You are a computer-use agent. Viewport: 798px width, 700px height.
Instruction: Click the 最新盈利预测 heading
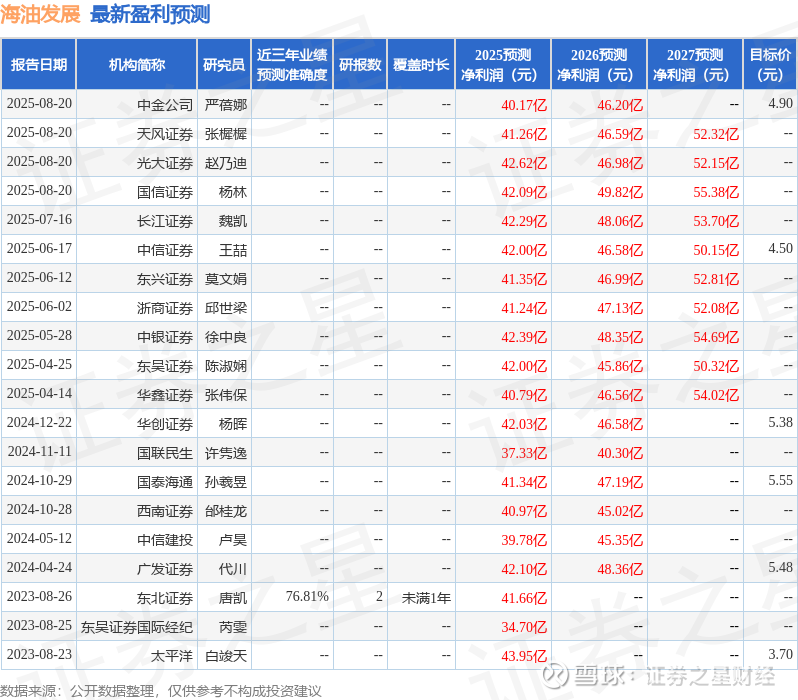(150, 14)
